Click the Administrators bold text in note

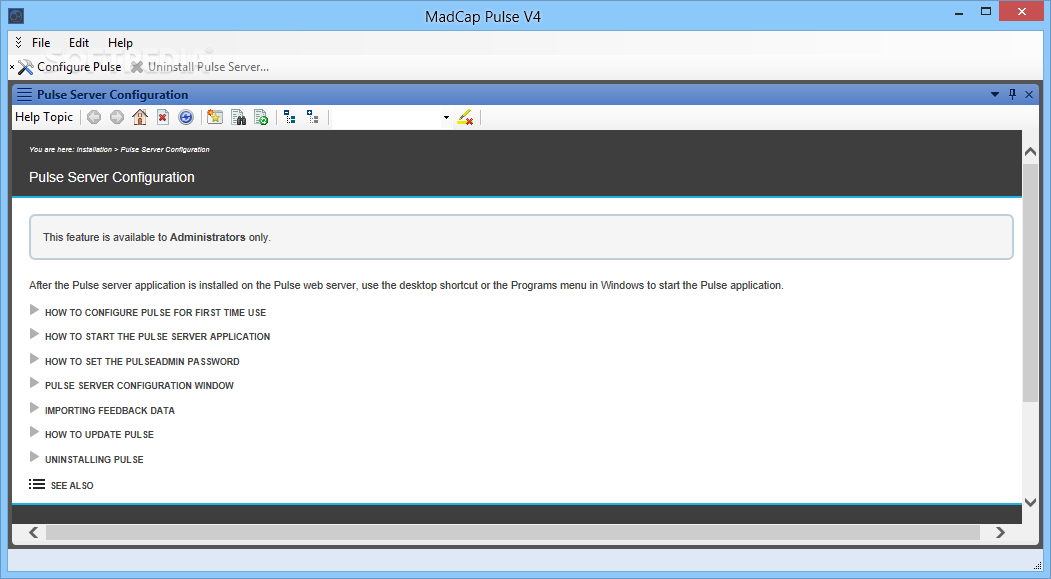tap(208, 237)
